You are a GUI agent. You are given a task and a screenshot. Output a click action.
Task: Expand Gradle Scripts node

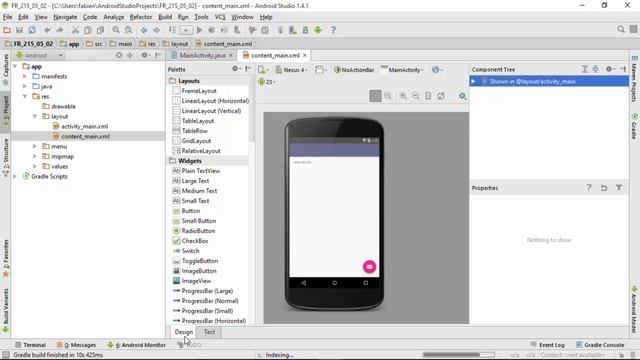click(x=15, y=176)
